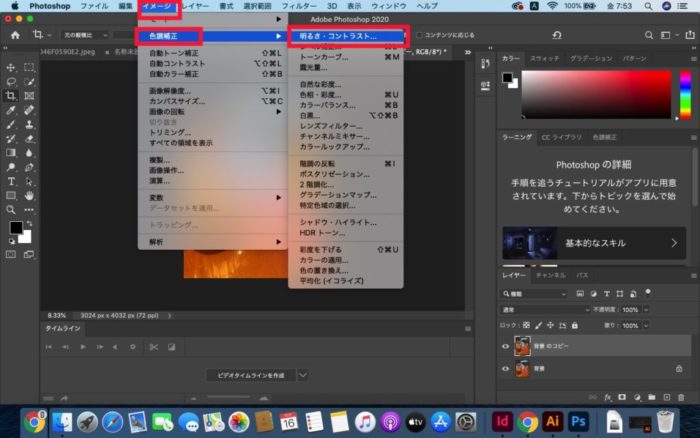The width and height of the screenshot is (700, 438).
Task: Select the Type tool
Action: tap(11, 182)
